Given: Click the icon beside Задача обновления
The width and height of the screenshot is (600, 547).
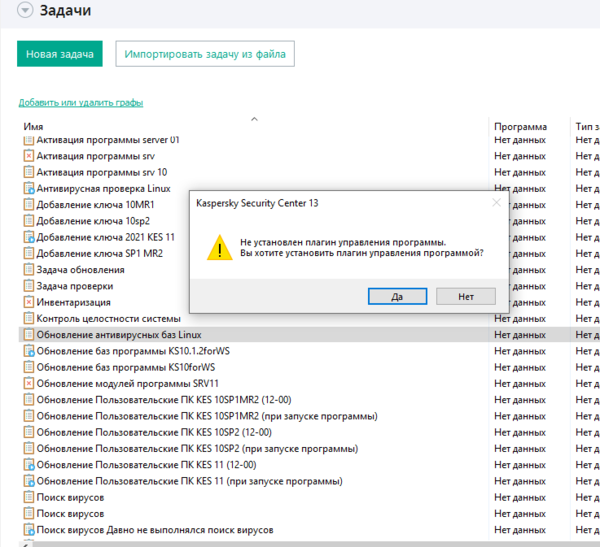Looking at the screenshot, I should coord(28,270).
